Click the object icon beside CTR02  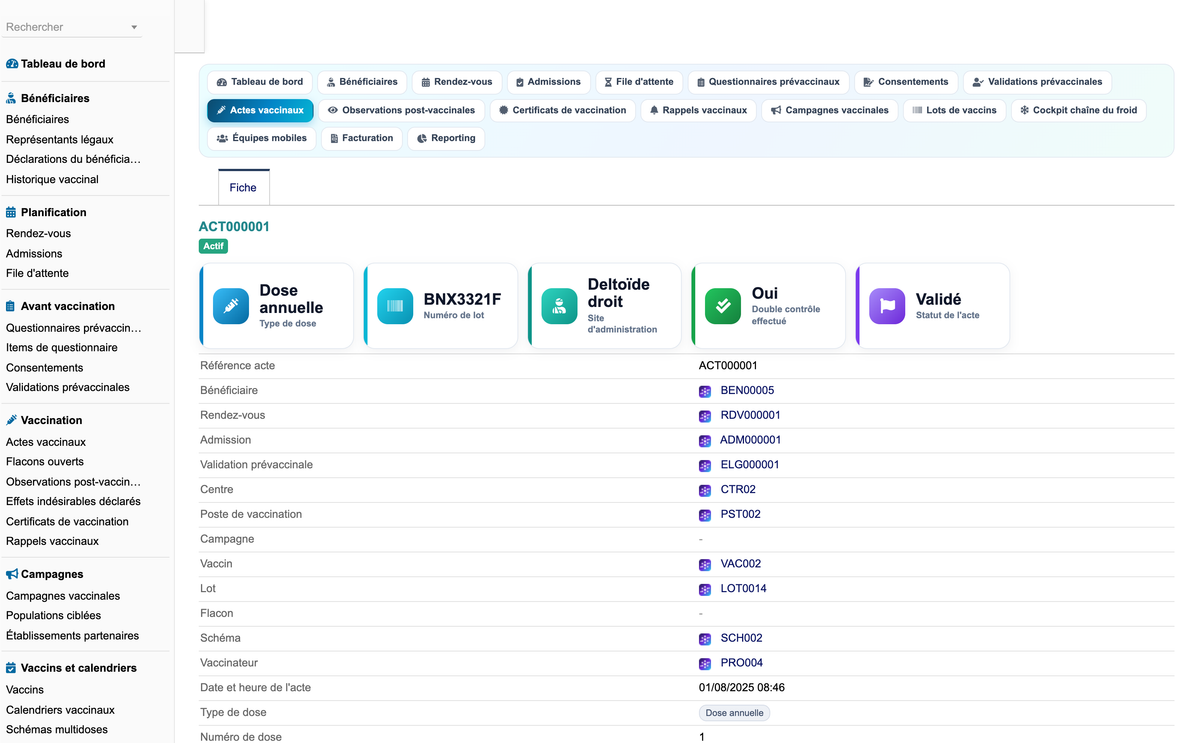pos(705,491)
